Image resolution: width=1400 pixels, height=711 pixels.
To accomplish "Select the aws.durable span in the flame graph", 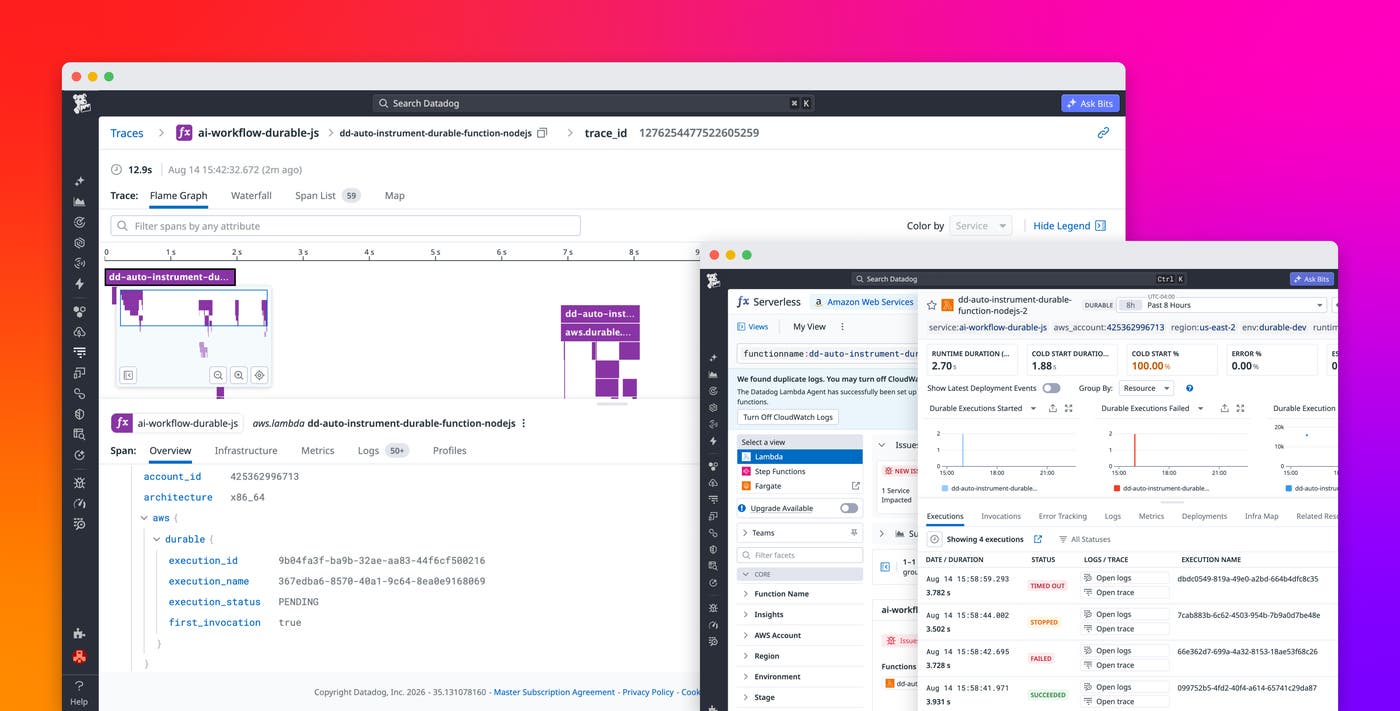I will pos(600,332).
